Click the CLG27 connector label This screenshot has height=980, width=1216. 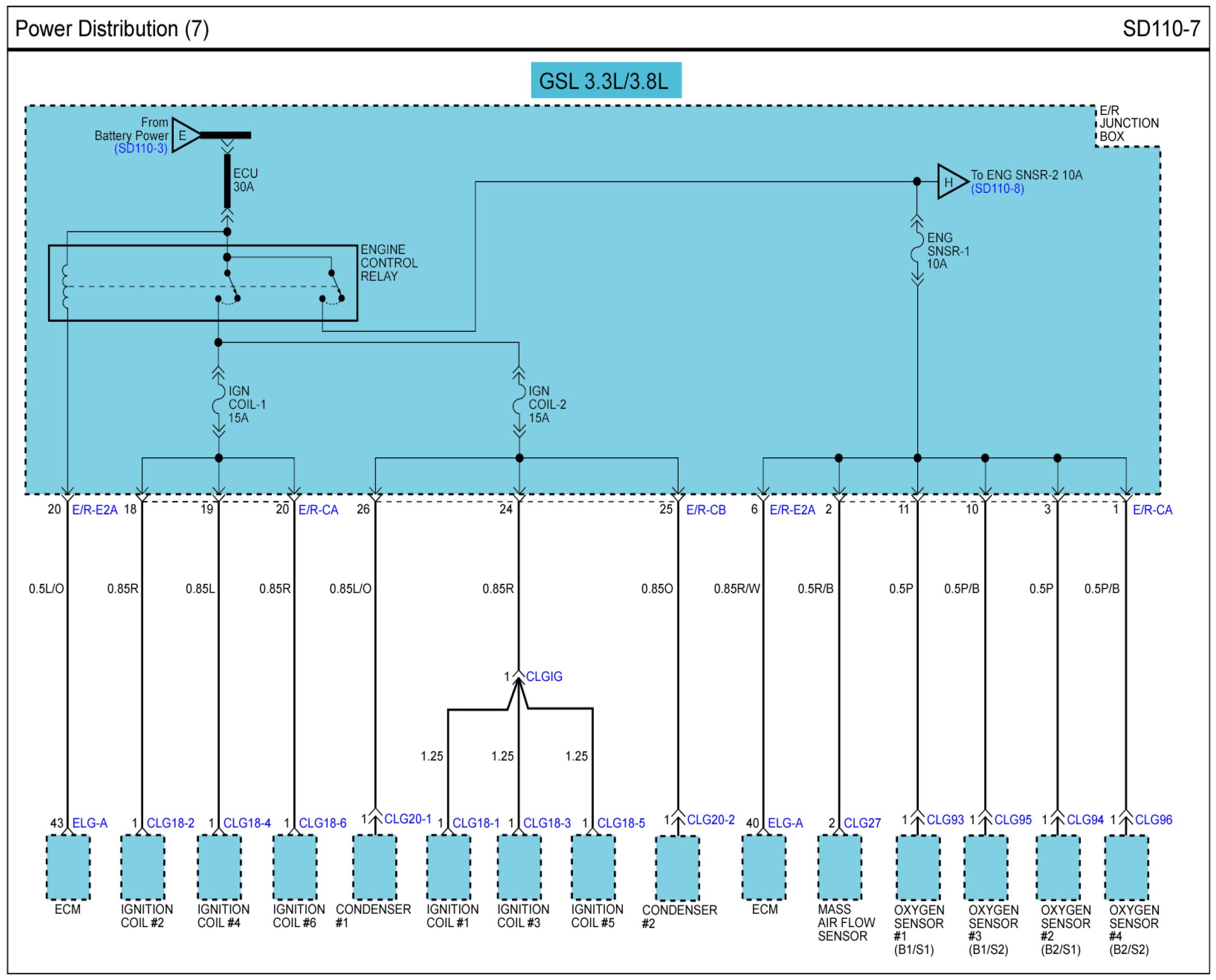pyautogui.click(x=862, y=823)
